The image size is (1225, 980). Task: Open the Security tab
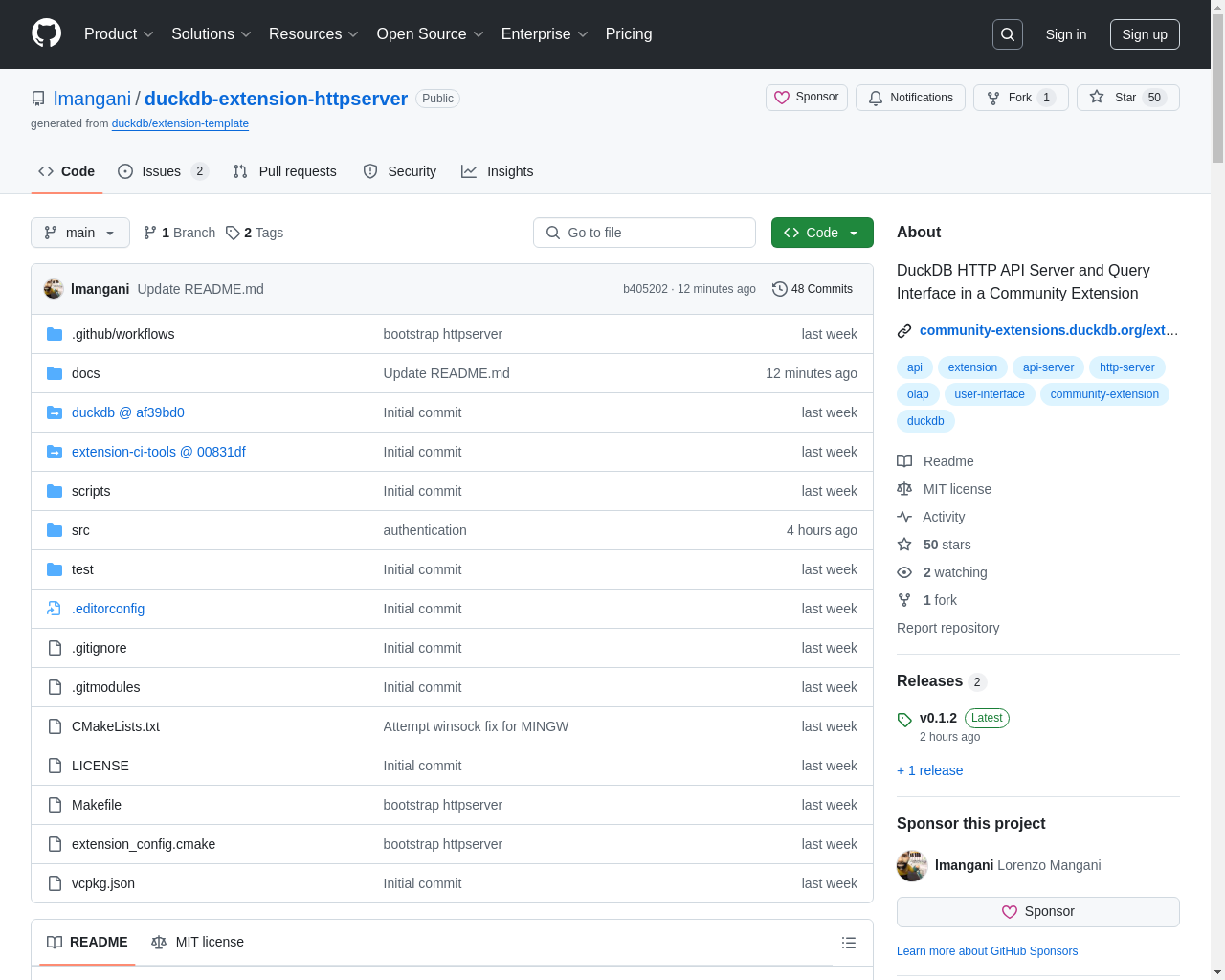click(399, 171)
